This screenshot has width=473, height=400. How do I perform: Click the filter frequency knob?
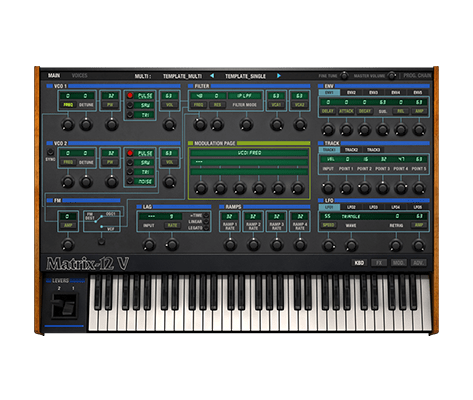pos(200,125)
